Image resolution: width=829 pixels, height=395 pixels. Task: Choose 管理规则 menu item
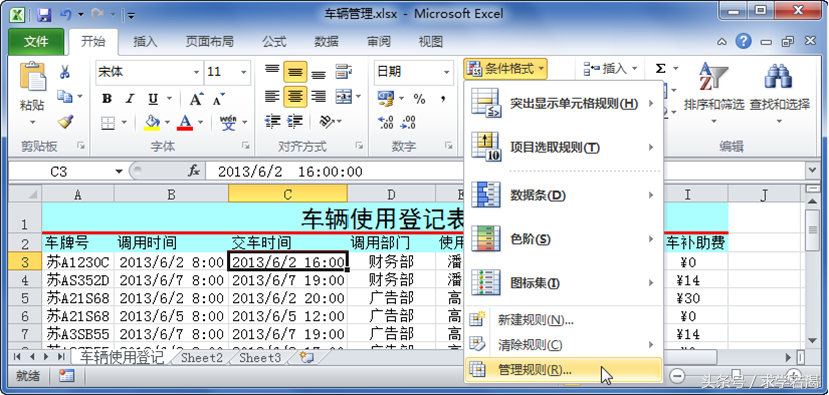click(x=563, y=370)
